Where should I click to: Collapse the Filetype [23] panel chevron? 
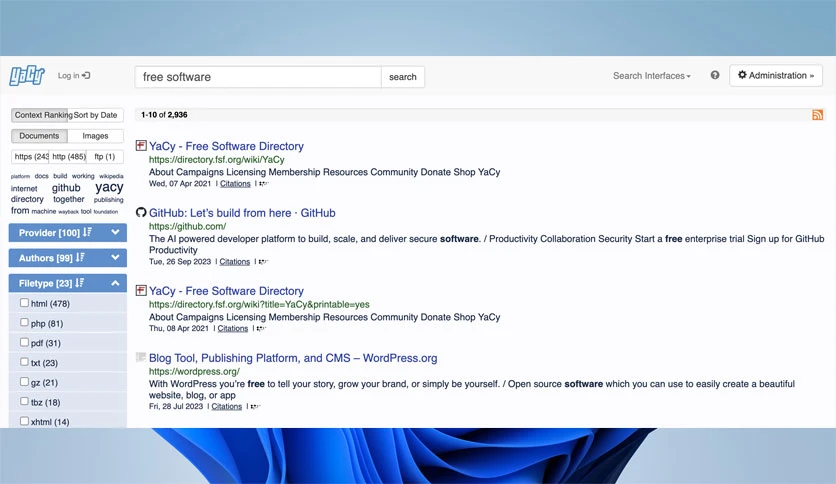tap(115, 283)
